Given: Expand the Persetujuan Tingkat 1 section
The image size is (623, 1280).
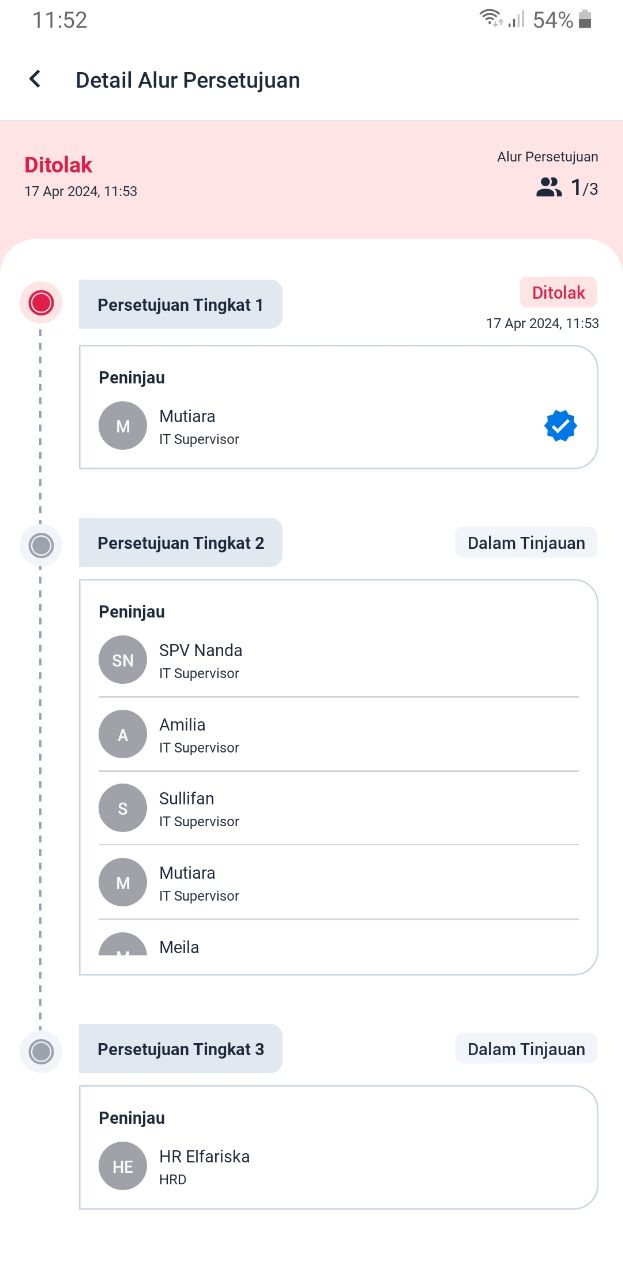Looking at the screenshot, I should [180, 304].
